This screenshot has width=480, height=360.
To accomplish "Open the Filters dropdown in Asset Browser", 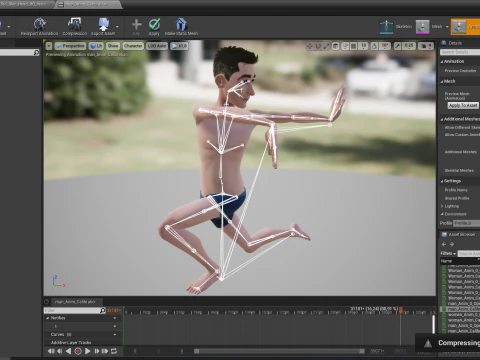I will click(x=448, y=254).
